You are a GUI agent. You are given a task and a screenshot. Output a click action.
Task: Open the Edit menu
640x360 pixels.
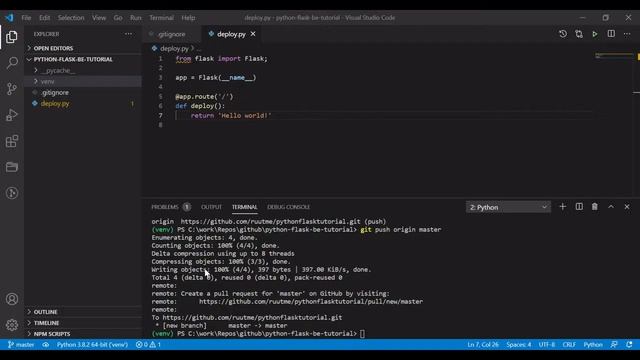[x=44, y=18]
